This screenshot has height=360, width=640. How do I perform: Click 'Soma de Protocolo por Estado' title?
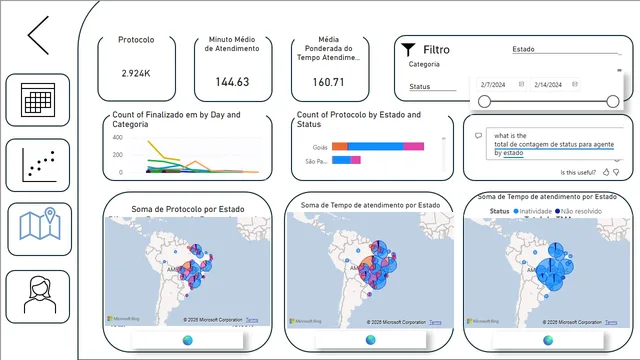pyautogui.click(x=188, y=209)
